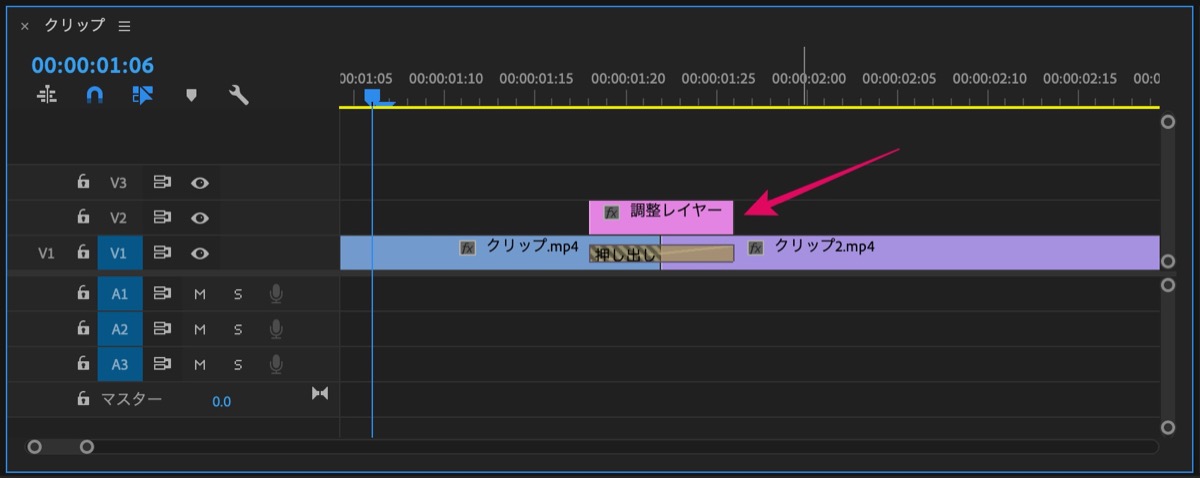Screen dimensions: 1200x478
Task: Click ruler at 00:00:01:15
Action: coord(535,78)
